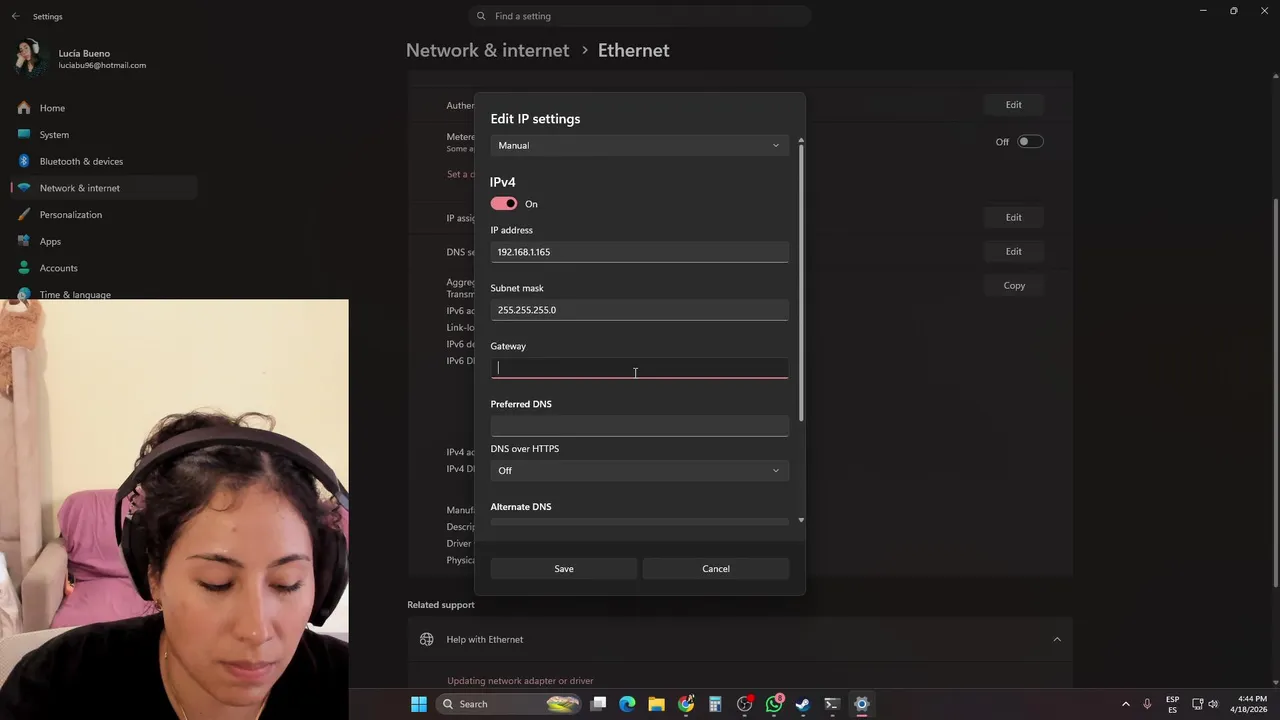Click the Settings page scrollbar
The height and width of the screenshot is (720, 1280).
point(1275,391)
